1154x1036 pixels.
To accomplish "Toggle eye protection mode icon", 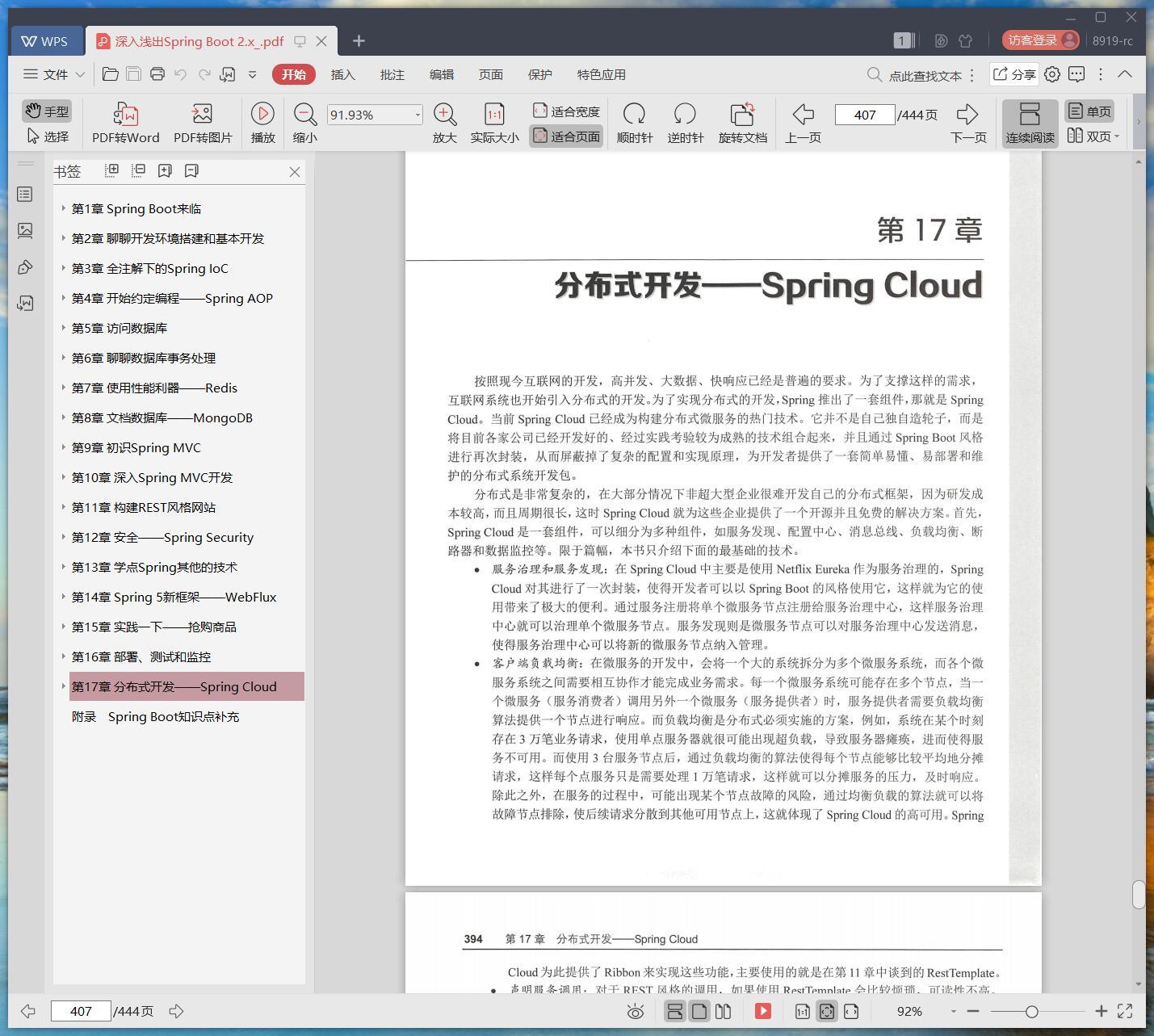I will pyautogui.click(x=636, y=1011).
